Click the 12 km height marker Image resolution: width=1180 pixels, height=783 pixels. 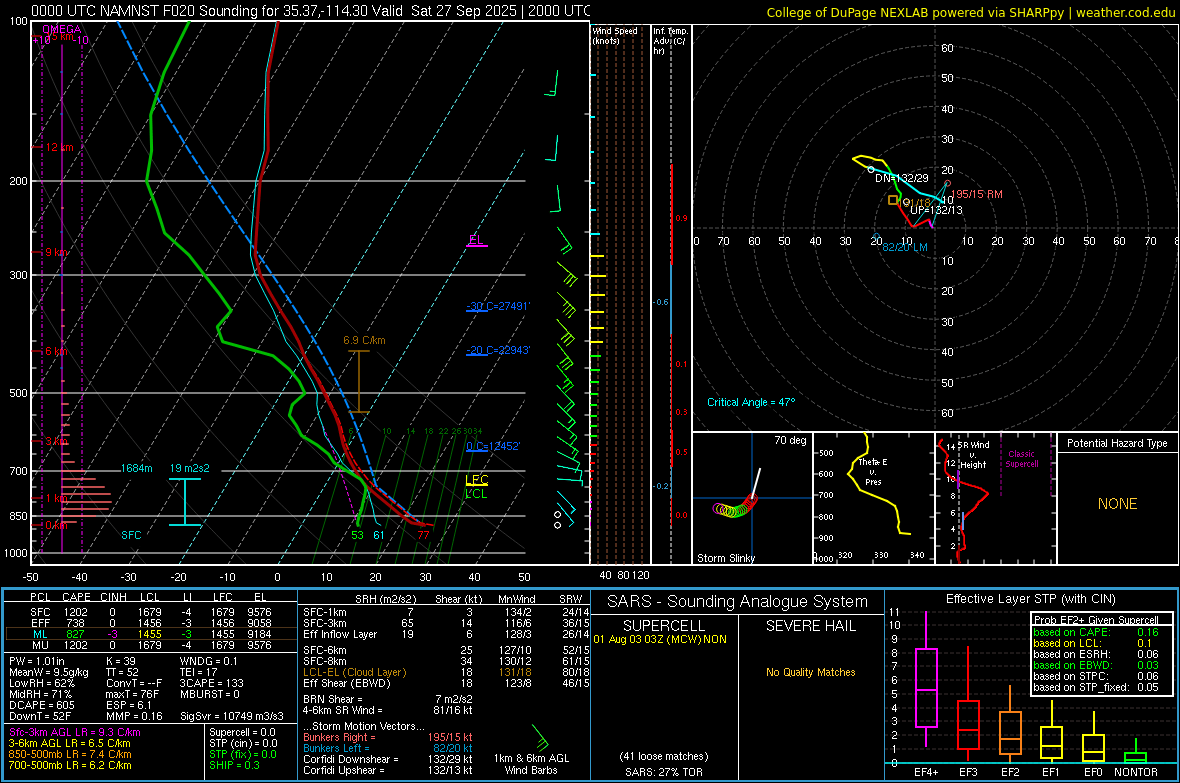click(59, 147)
